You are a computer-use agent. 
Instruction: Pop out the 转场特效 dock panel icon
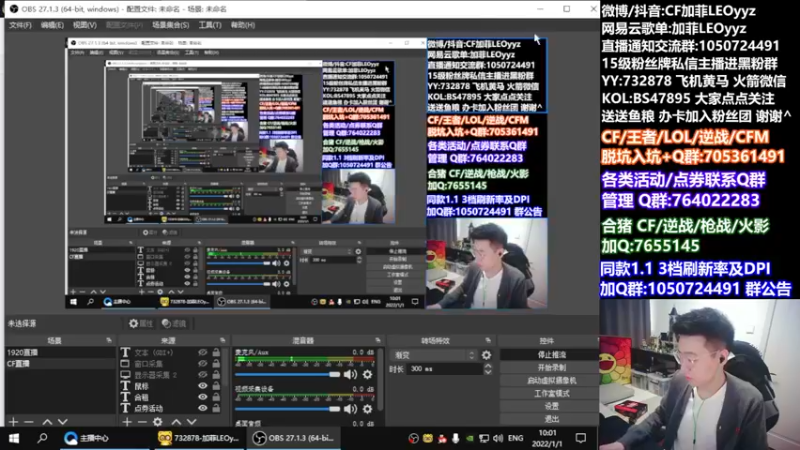[488, 340]
